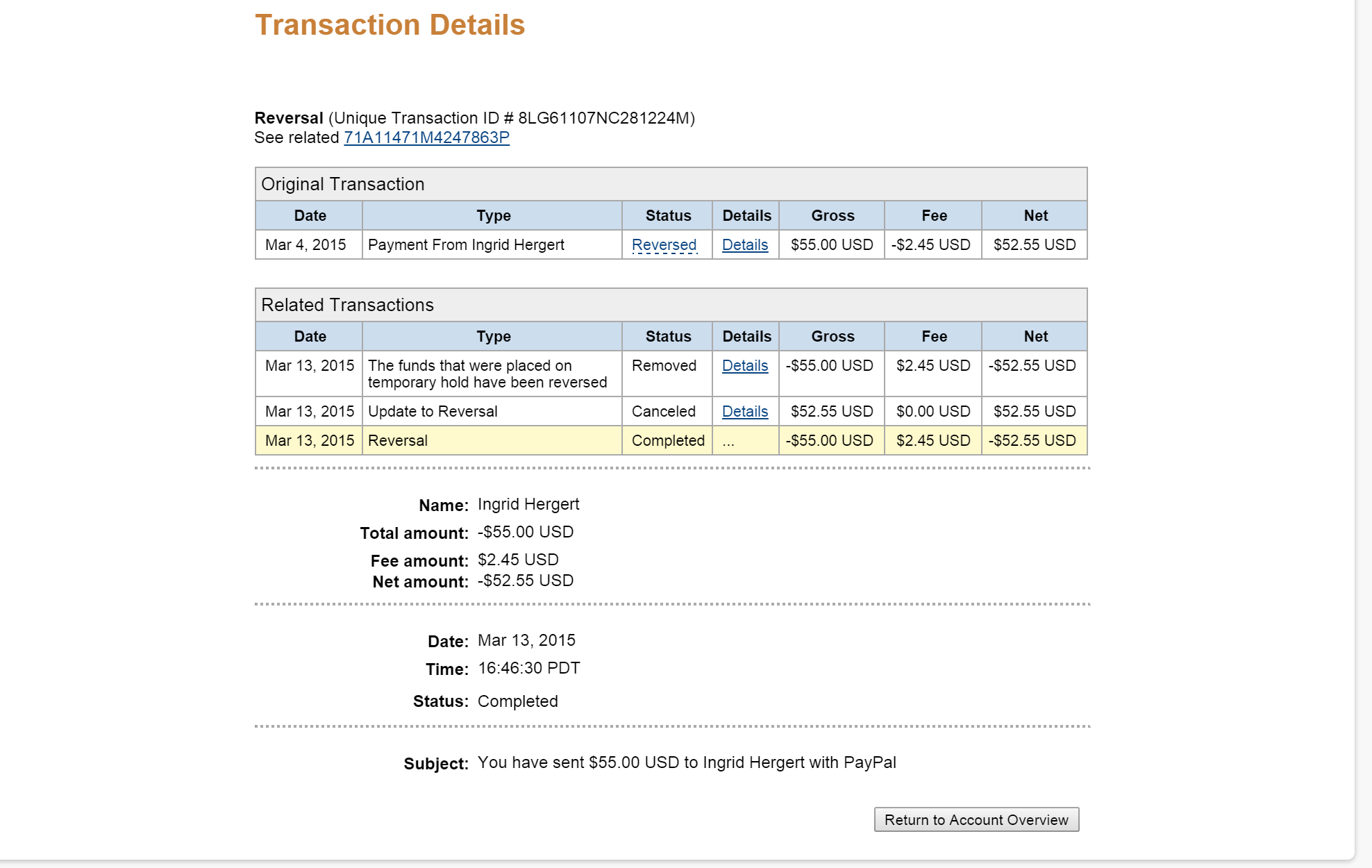The image size is (1372, 868).
Task: Click the Gross column header in Related Transactions
Action: (833, 337)
